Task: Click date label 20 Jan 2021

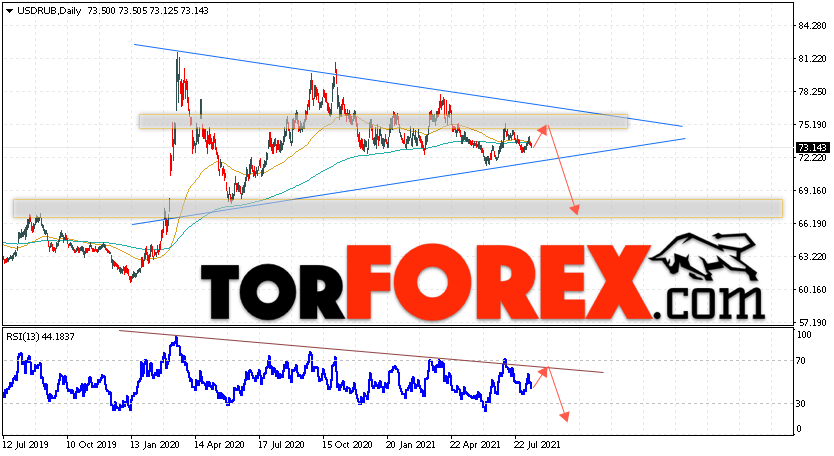Action: coord(410,444)
